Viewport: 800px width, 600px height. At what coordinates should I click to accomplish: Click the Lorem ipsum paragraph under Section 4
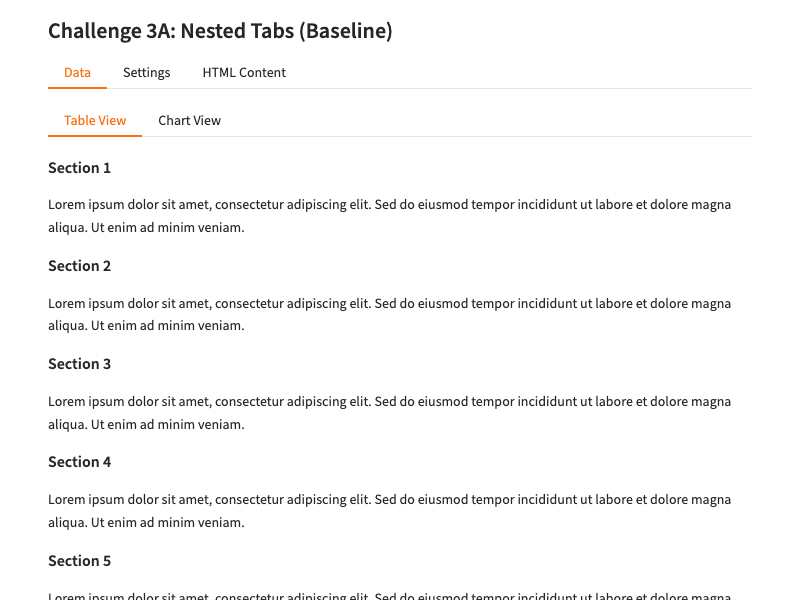click(x=389, y=500)
